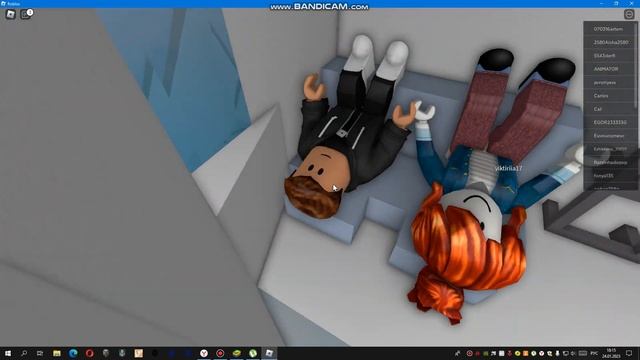Open Windows taskbar search

pyautogui.click(x=24, y=353)
